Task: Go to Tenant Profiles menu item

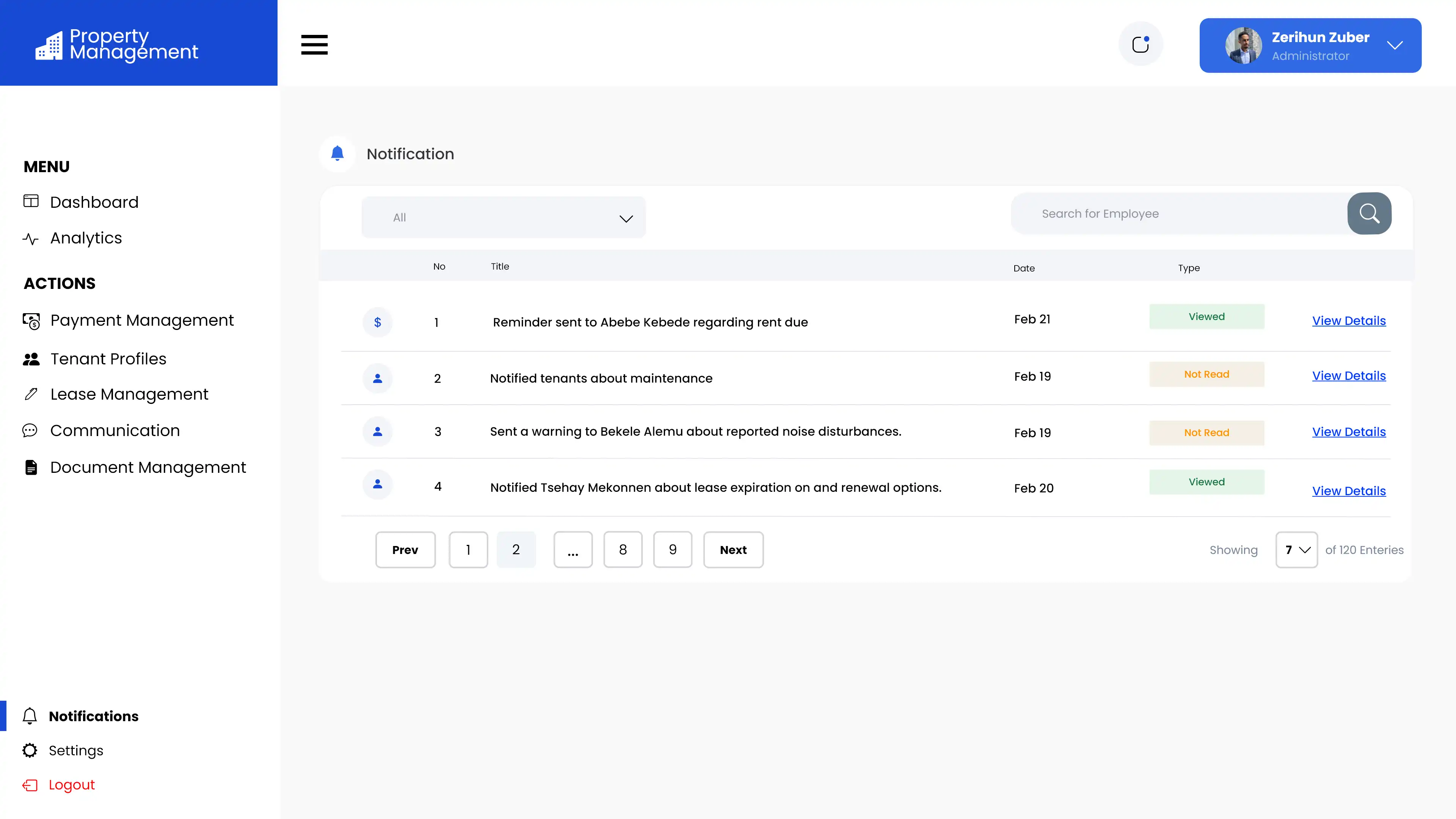Action: pos(108,359)
